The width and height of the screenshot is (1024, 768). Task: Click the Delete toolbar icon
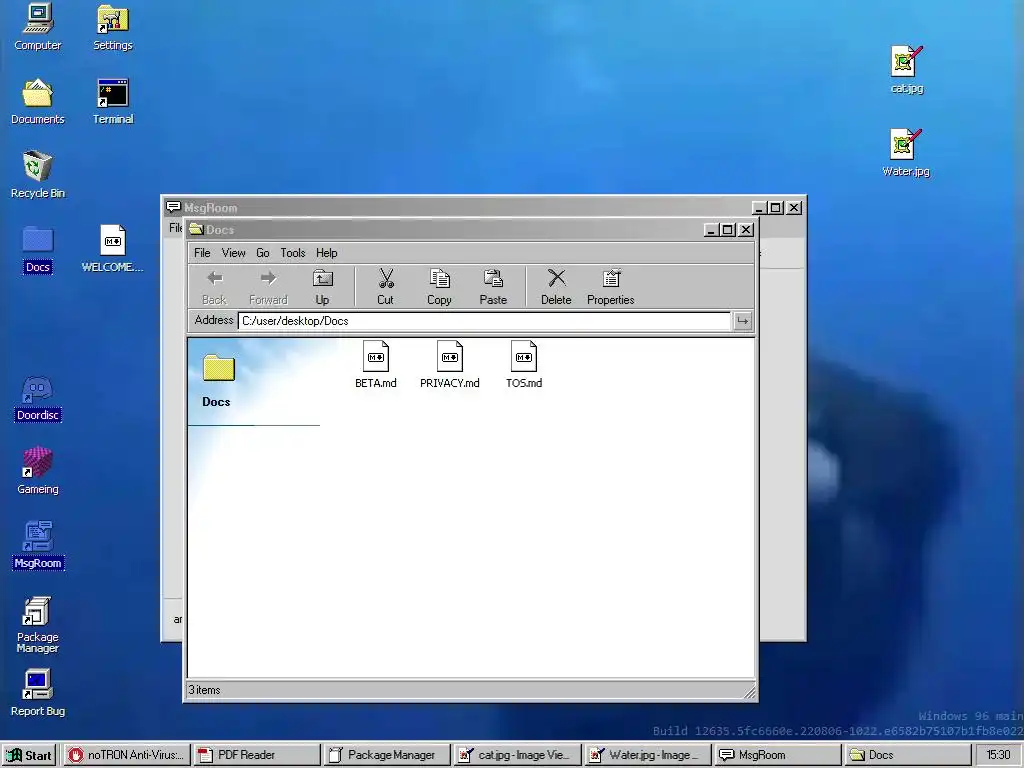click(x=556, y=287)
